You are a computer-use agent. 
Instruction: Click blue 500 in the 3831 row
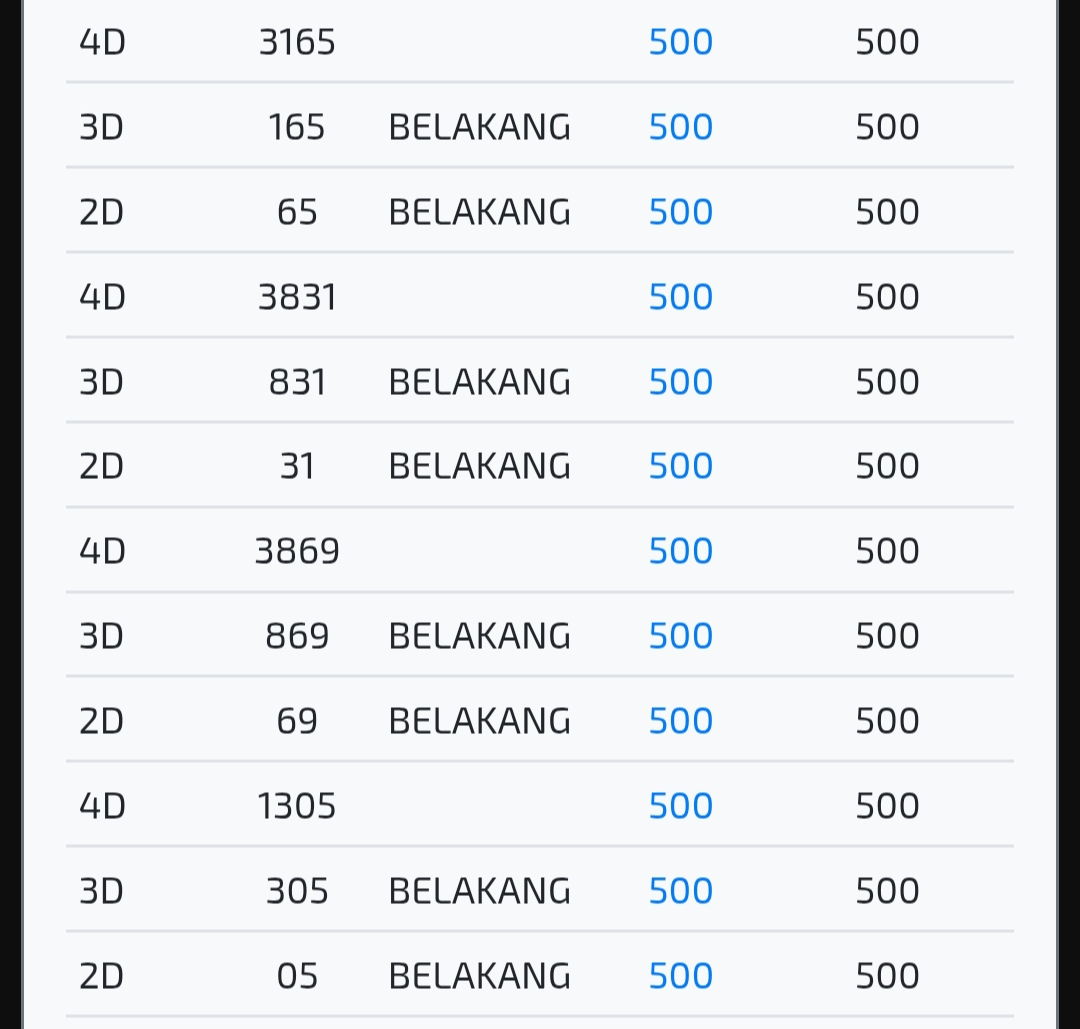pos(681,297)
